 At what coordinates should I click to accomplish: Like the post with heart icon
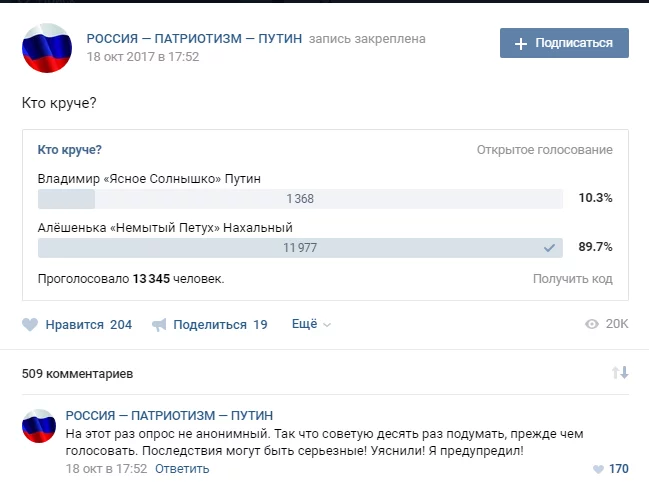click(30, 324)
